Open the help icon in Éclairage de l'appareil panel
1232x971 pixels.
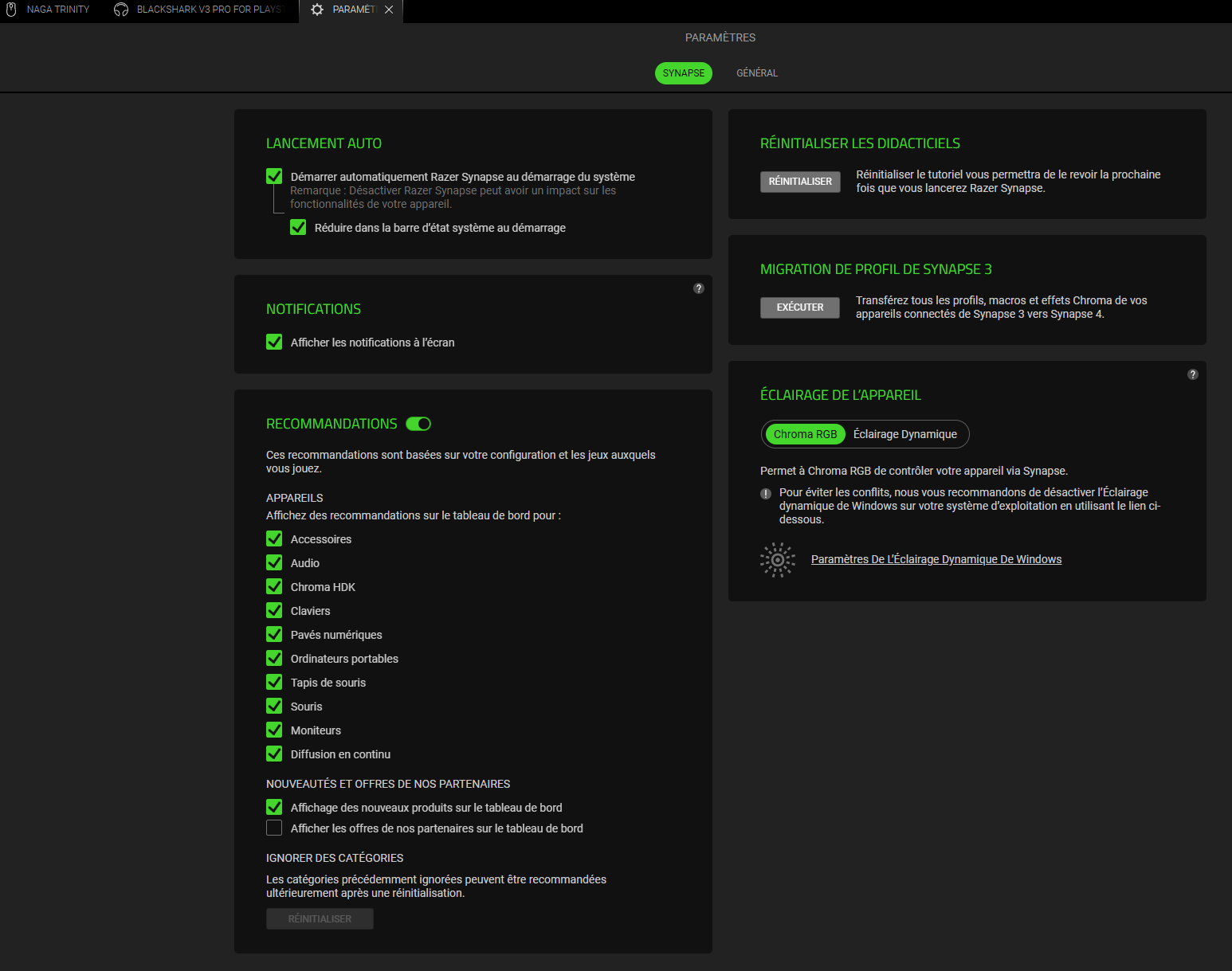point(1193,374)
